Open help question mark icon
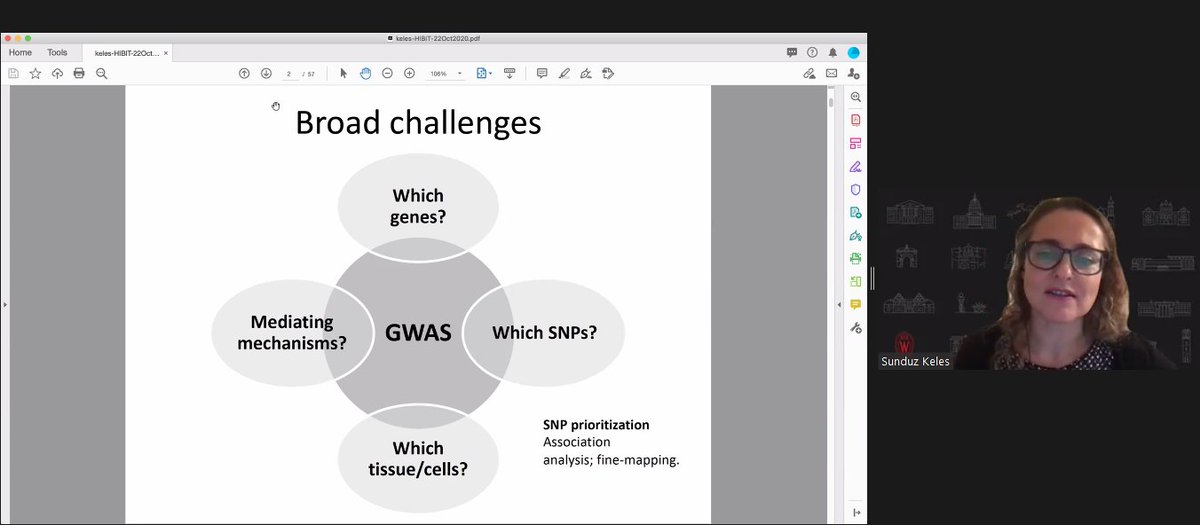1200x525 pixels. (x=812, y=52)
